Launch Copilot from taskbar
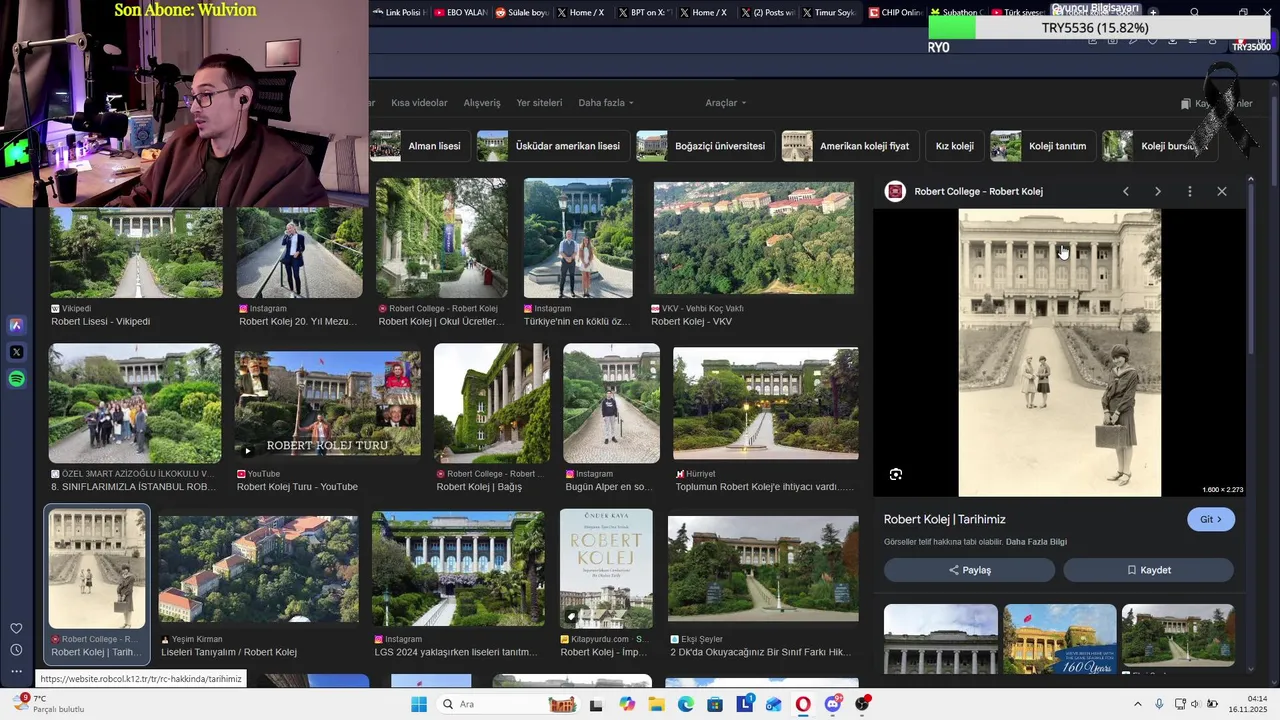Screen dimensions: 1280x720 click(x=627, y=704)
